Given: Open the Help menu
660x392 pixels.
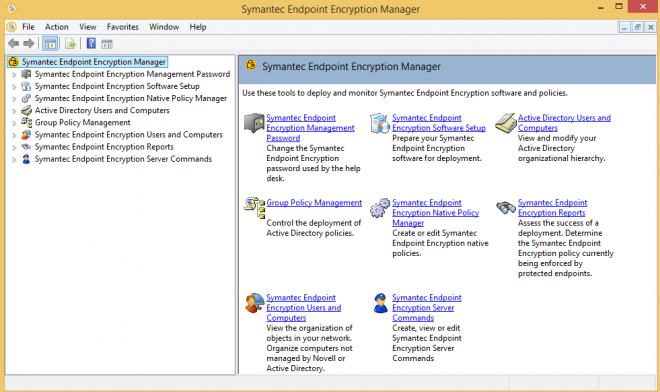Looking at the screenshot, I should 198,27.
